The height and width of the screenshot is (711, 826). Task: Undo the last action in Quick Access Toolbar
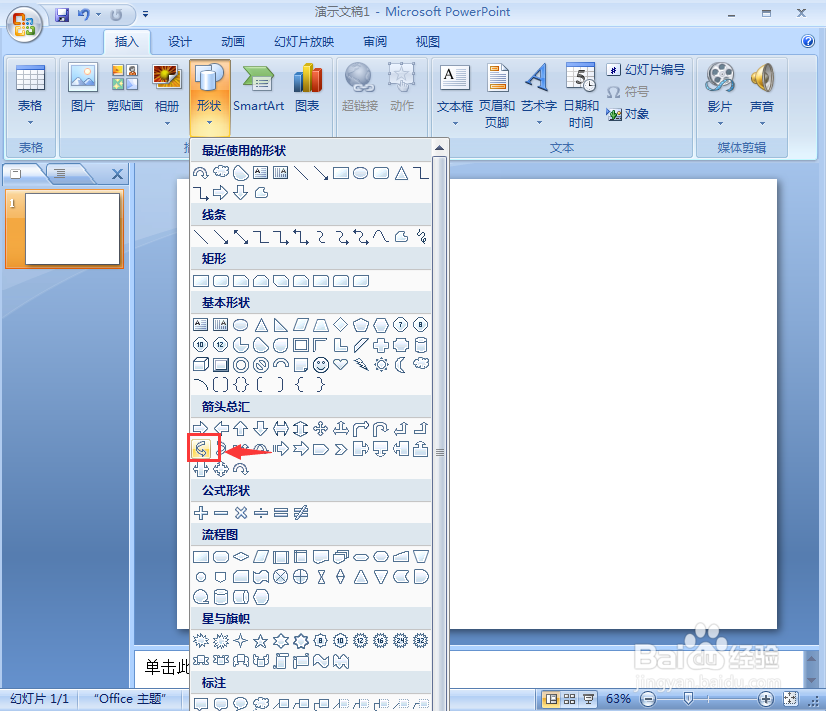coord(84,15)
